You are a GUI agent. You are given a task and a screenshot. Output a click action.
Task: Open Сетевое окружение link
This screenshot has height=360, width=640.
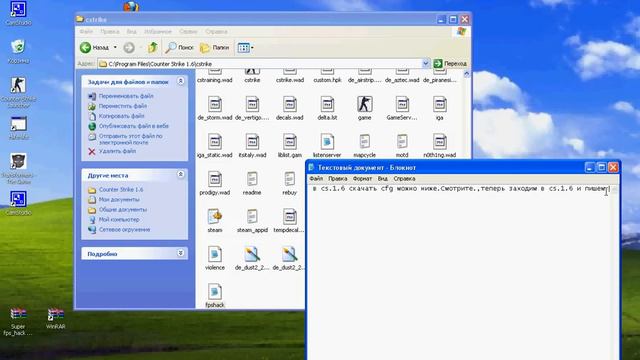pos(124,230)
